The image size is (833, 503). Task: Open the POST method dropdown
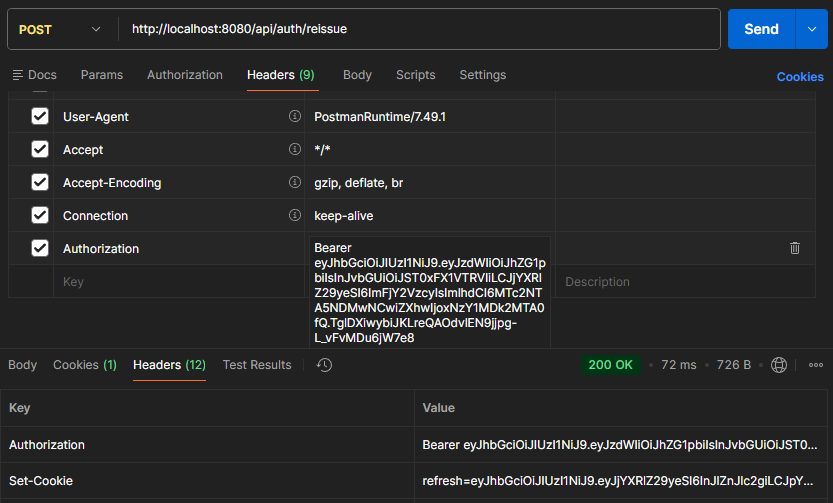pos(60,29)
